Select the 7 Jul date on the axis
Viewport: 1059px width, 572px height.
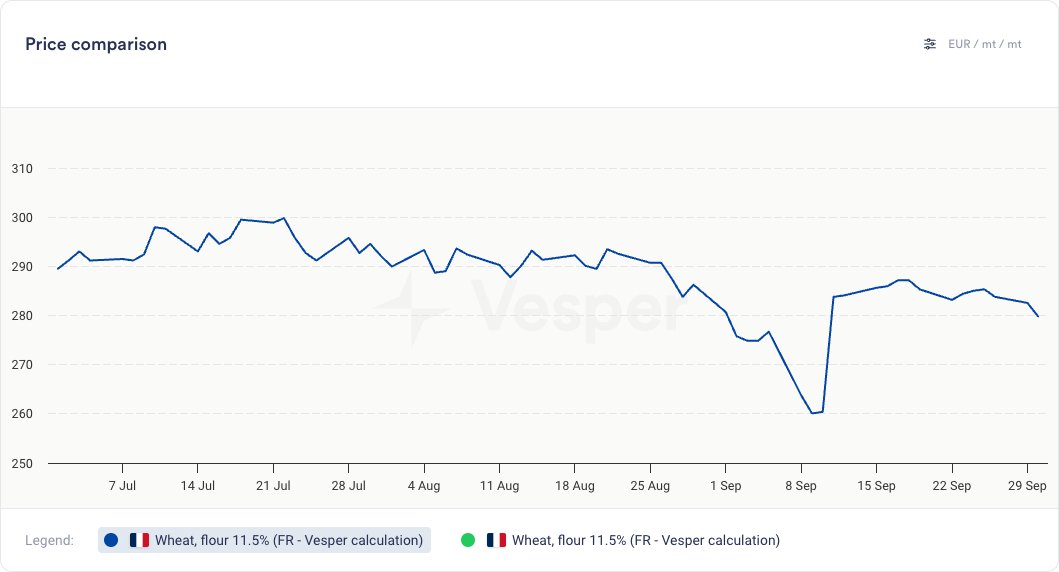pos(122,486)
